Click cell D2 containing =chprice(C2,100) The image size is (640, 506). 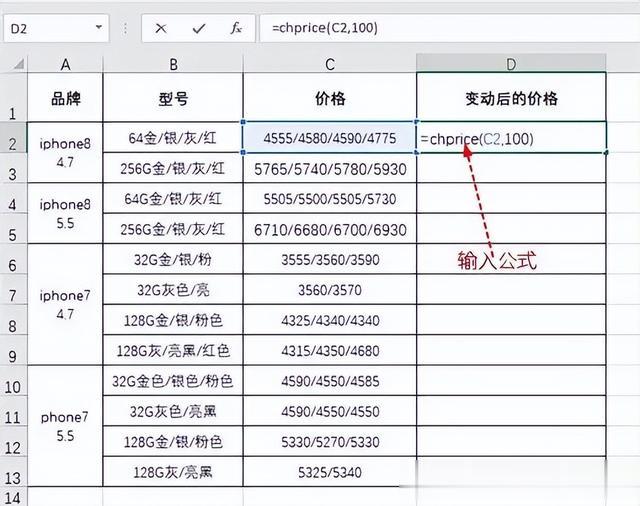pos(511,138)
